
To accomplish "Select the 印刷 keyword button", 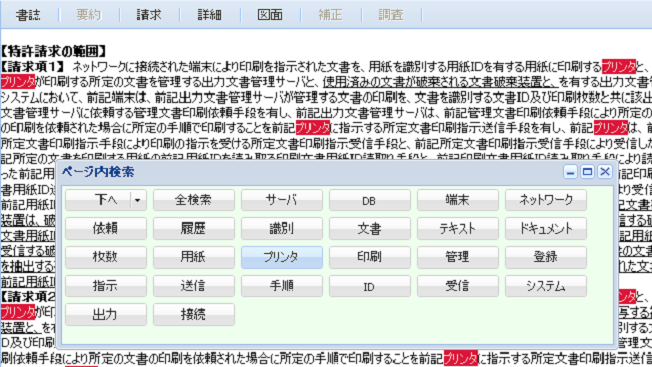I will (x=370, y=257).
